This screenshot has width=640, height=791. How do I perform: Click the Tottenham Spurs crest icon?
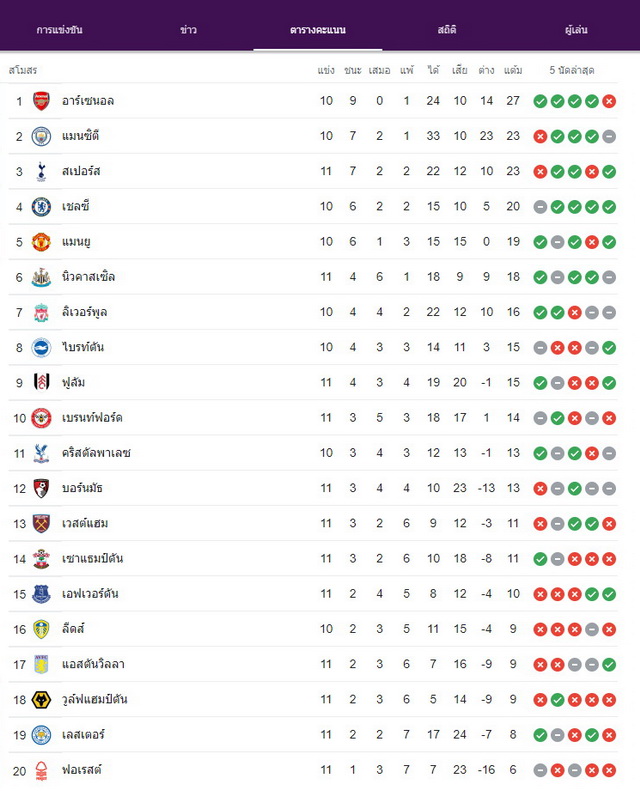point(41,172)
